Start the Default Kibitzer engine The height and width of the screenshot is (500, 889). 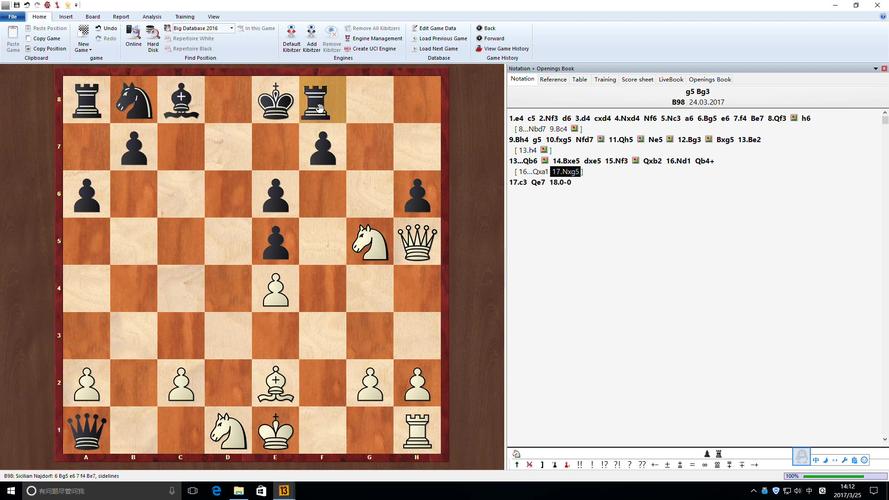click(x=291, y=38)
